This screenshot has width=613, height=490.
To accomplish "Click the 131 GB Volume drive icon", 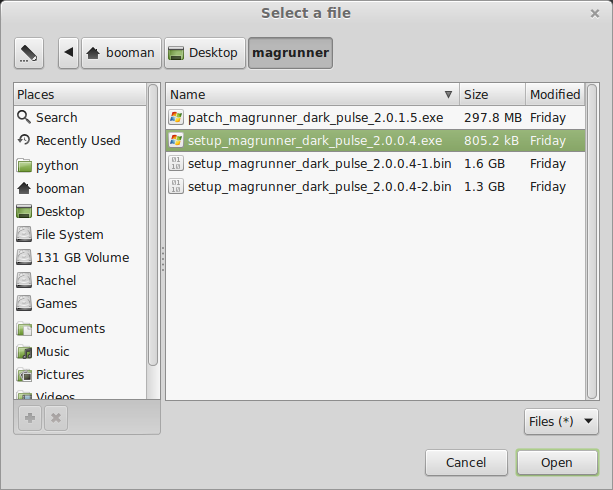I will point(24,258).
